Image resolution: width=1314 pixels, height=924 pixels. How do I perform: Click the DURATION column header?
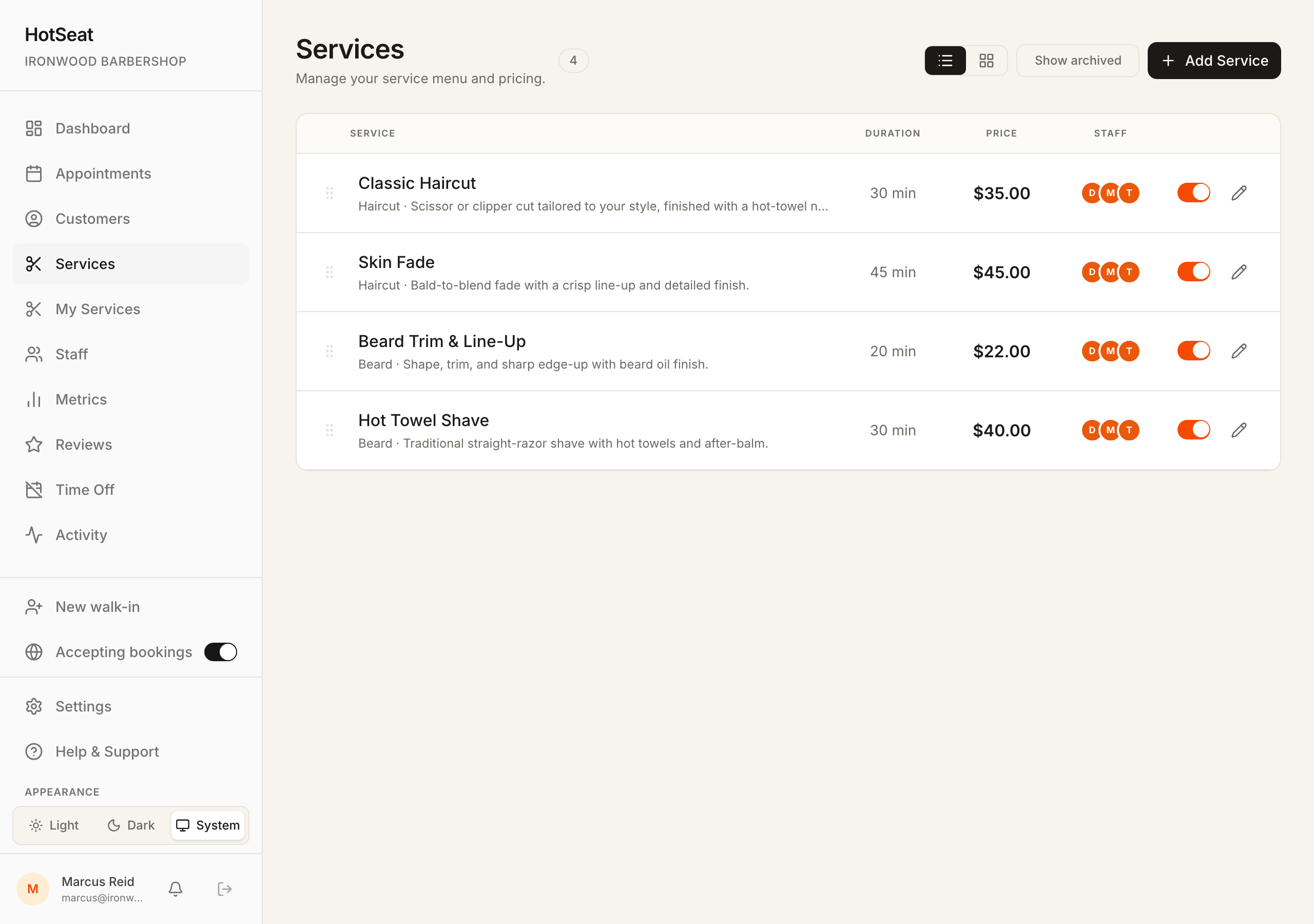point(893,133)
